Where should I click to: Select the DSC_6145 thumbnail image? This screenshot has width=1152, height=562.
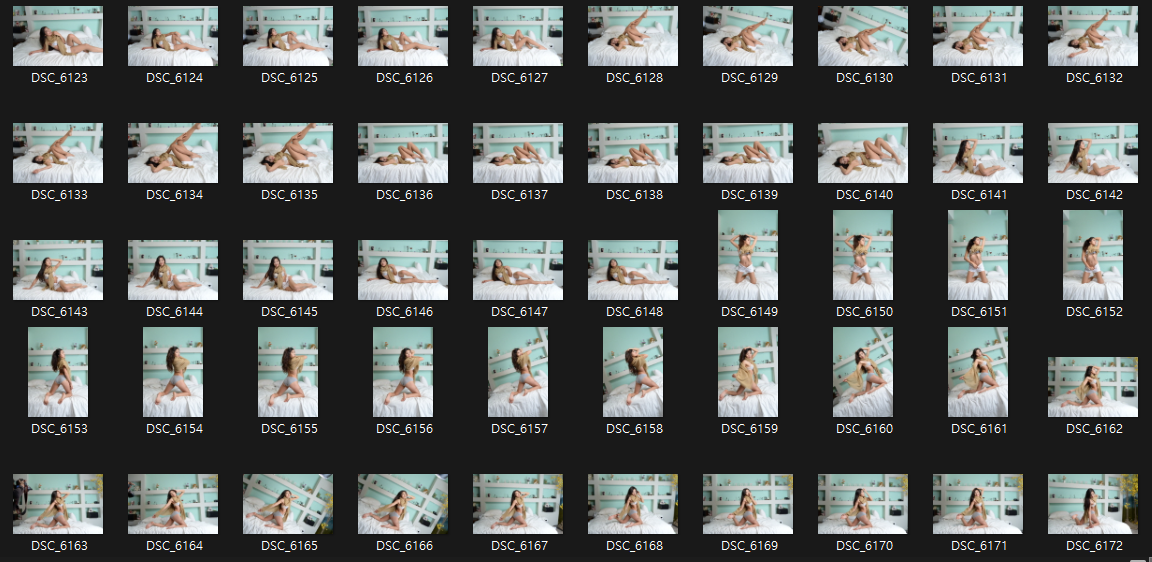click(288, 270)
